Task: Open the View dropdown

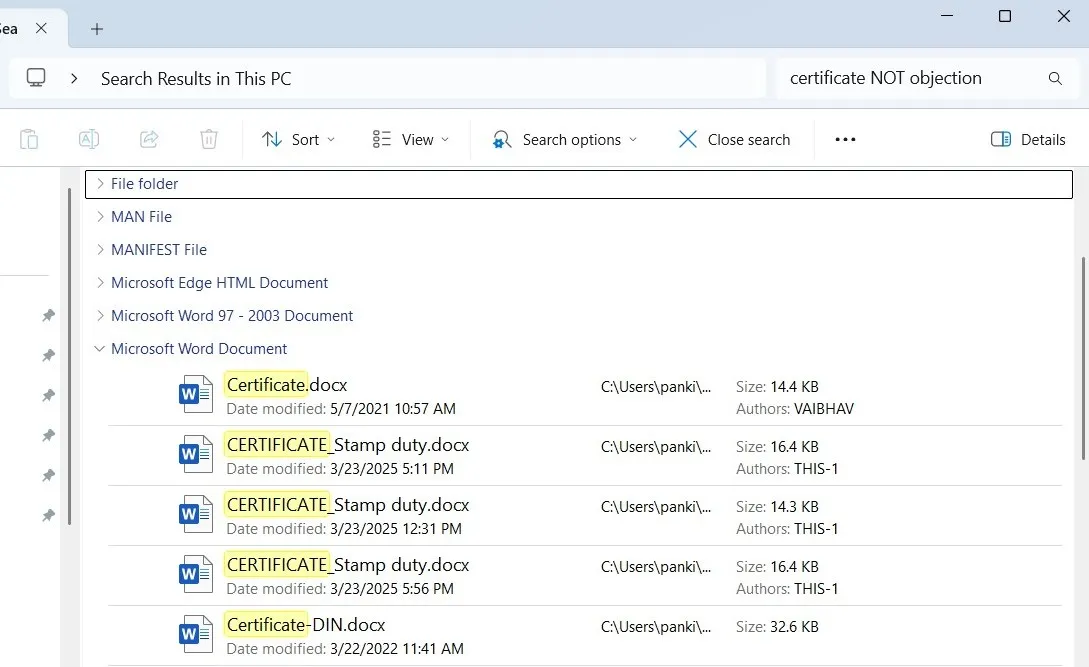Action: tap(410, 139)
